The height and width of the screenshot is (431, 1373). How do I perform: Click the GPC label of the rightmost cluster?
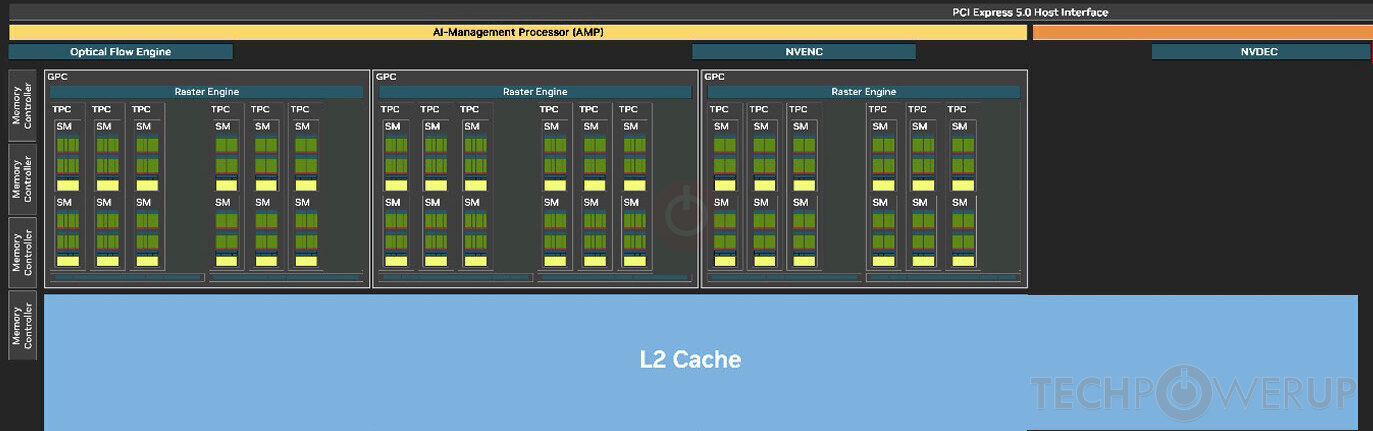click(714, 76)
